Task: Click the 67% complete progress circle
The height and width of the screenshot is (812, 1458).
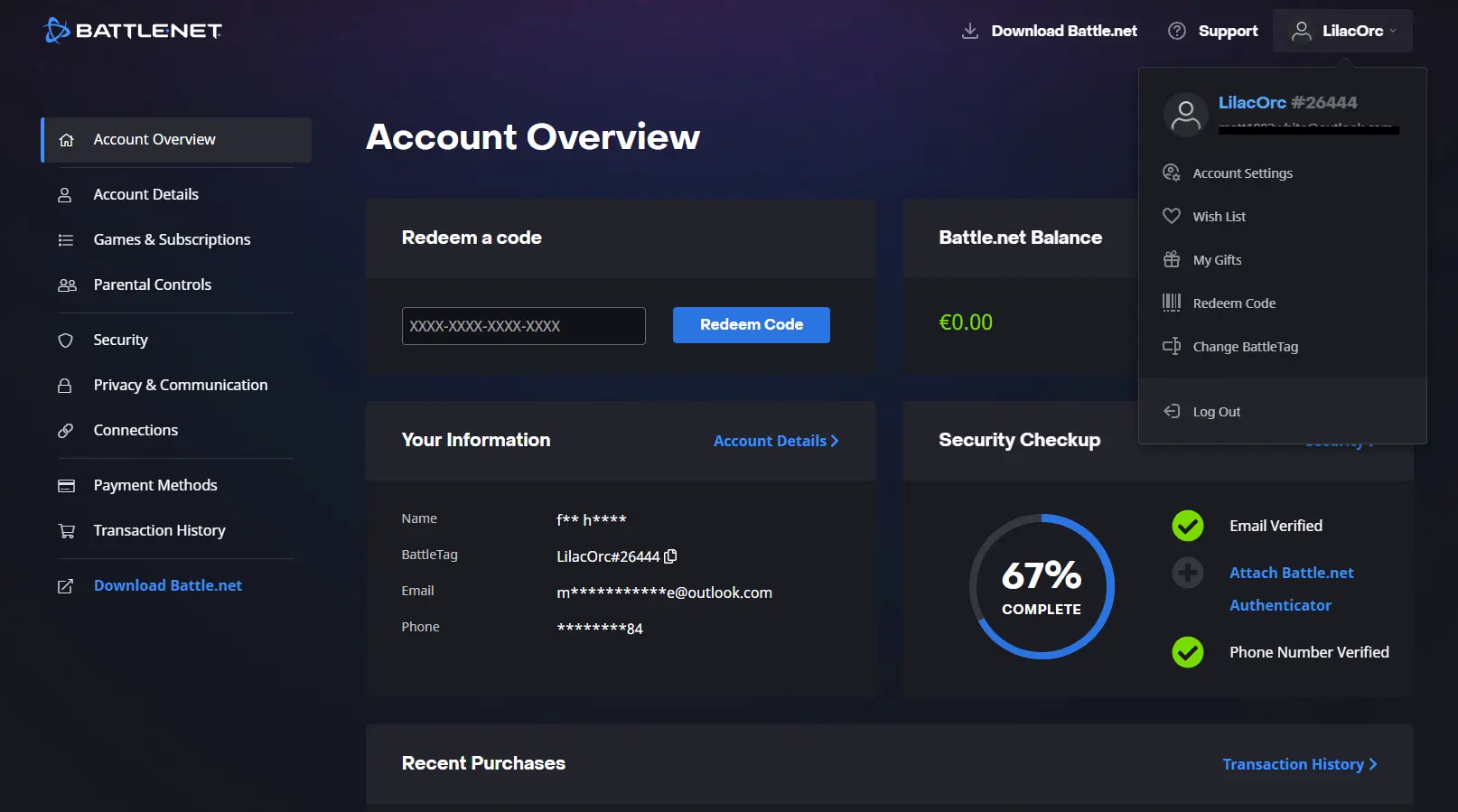Action: click(x=1042, y=587)
